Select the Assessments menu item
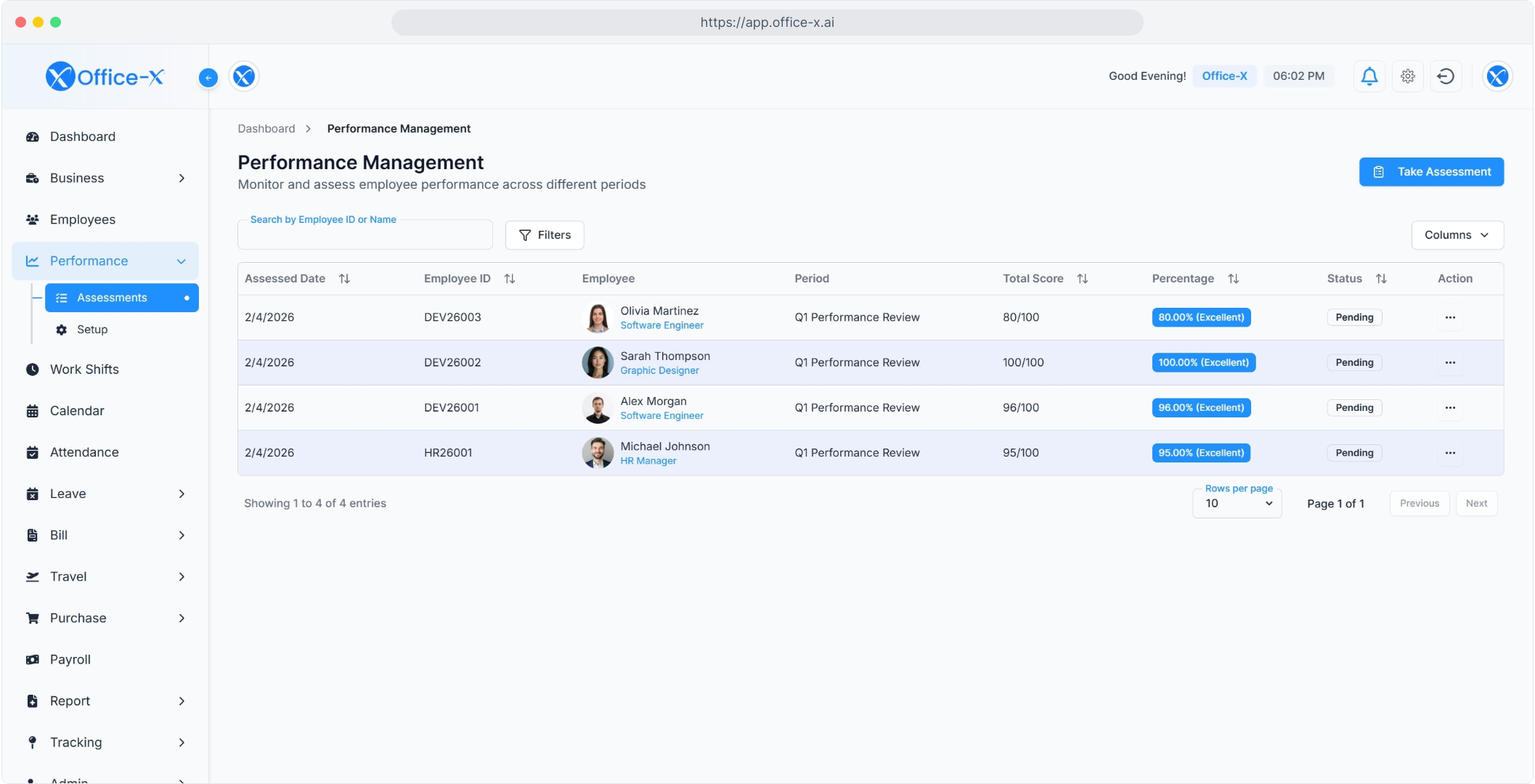 tap(112, 298)
